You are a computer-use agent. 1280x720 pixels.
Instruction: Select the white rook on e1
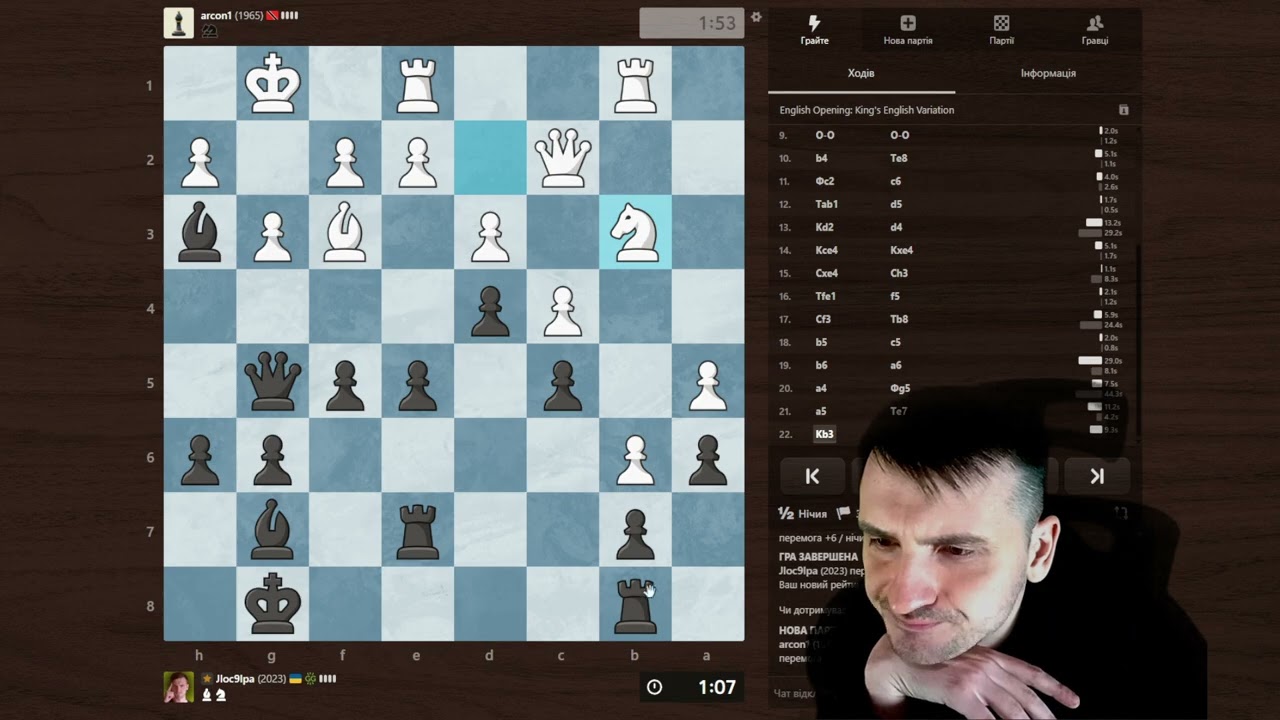[x=418, y=83]
